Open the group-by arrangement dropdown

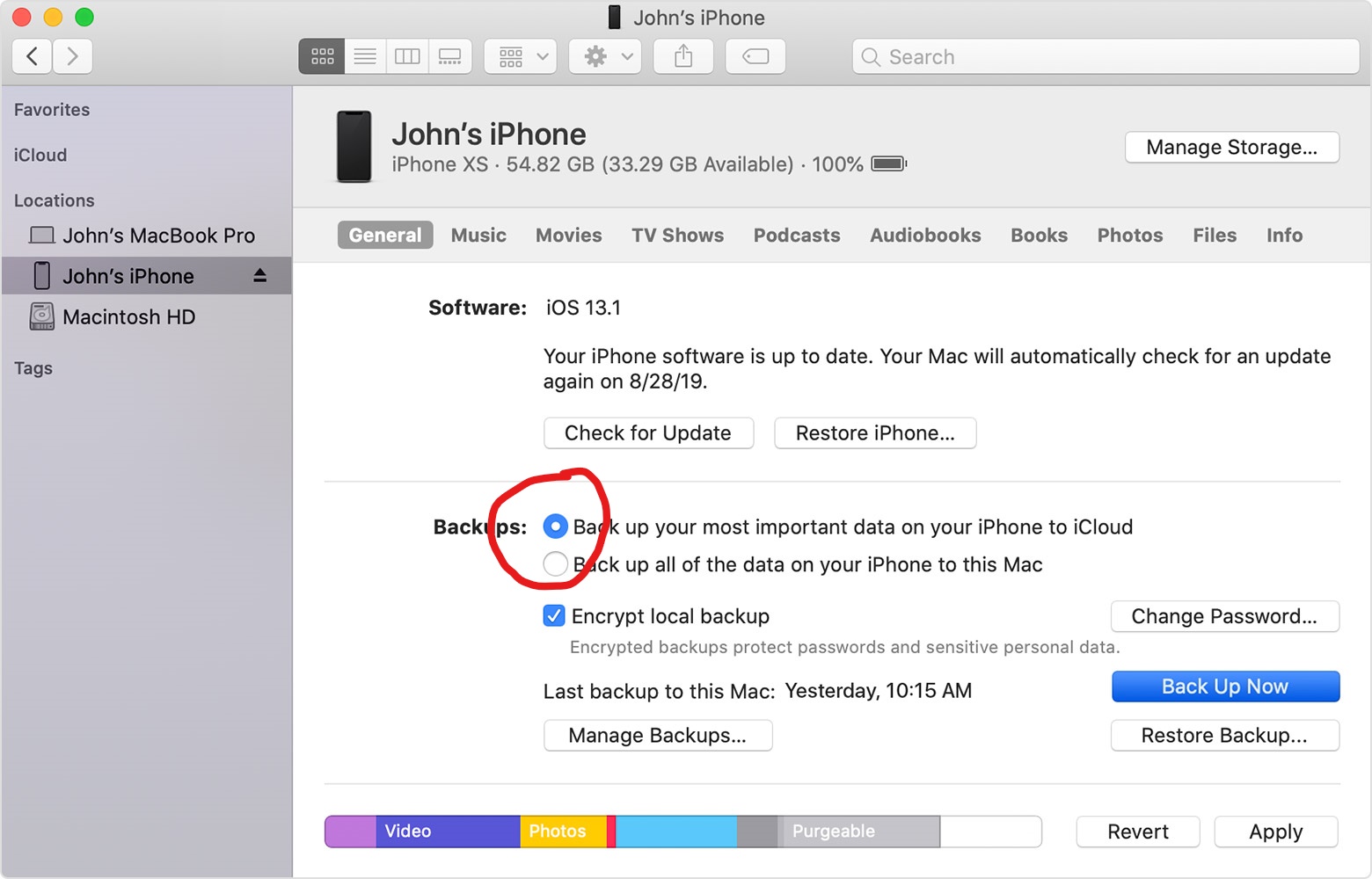[x=521, y=56]
